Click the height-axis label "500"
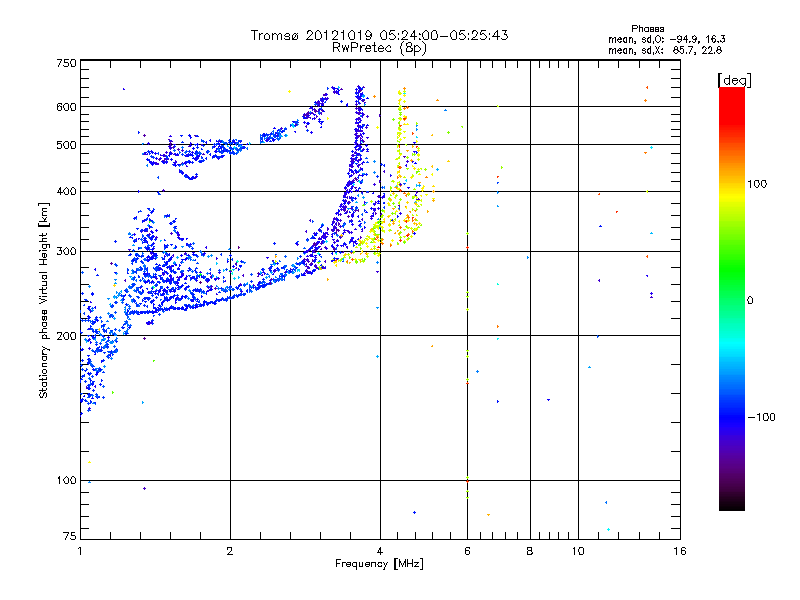This screenshot has width=800, height=600. [67, 145]
